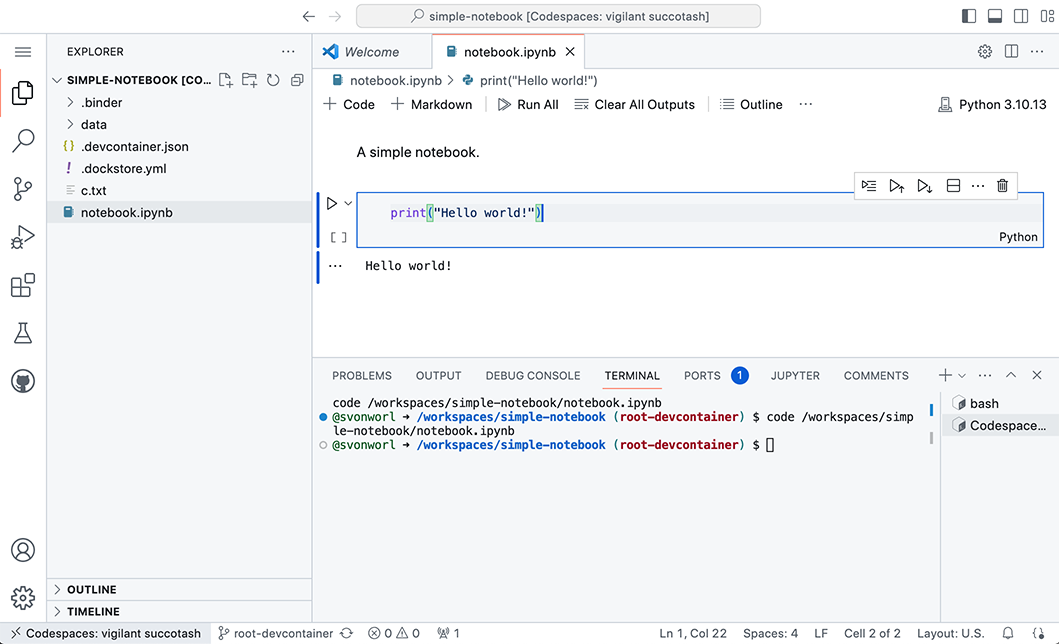
Task: Toggle the notifications bell
Action: pyautogui.click(x=1007, y=633)
